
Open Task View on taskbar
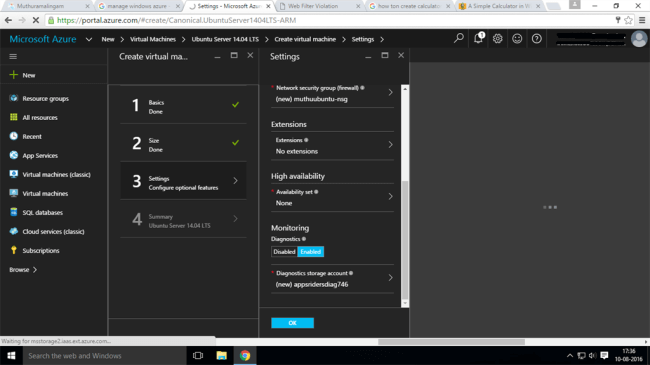click(198, 355)
